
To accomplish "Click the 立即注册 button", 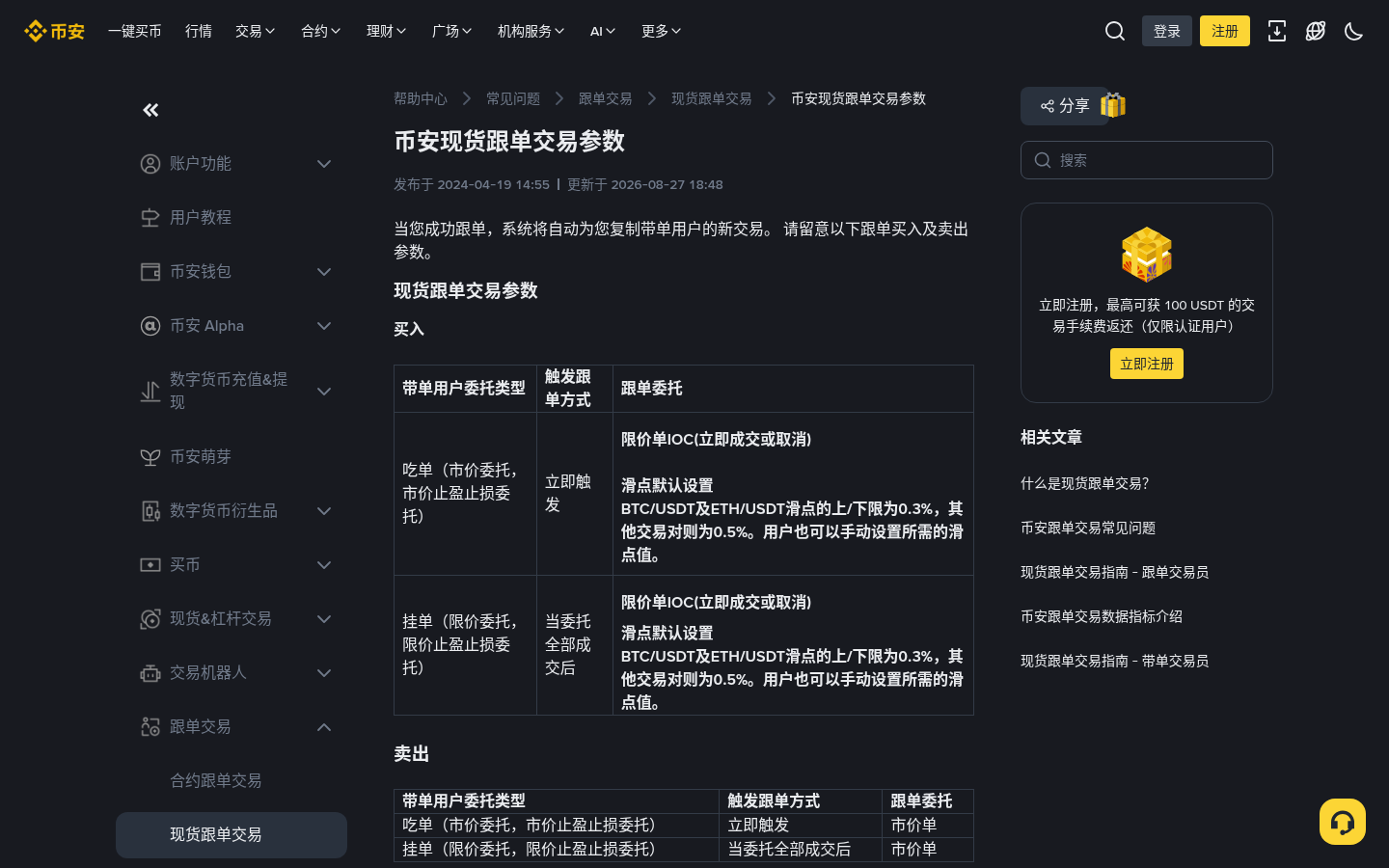I will point(1147,364).
